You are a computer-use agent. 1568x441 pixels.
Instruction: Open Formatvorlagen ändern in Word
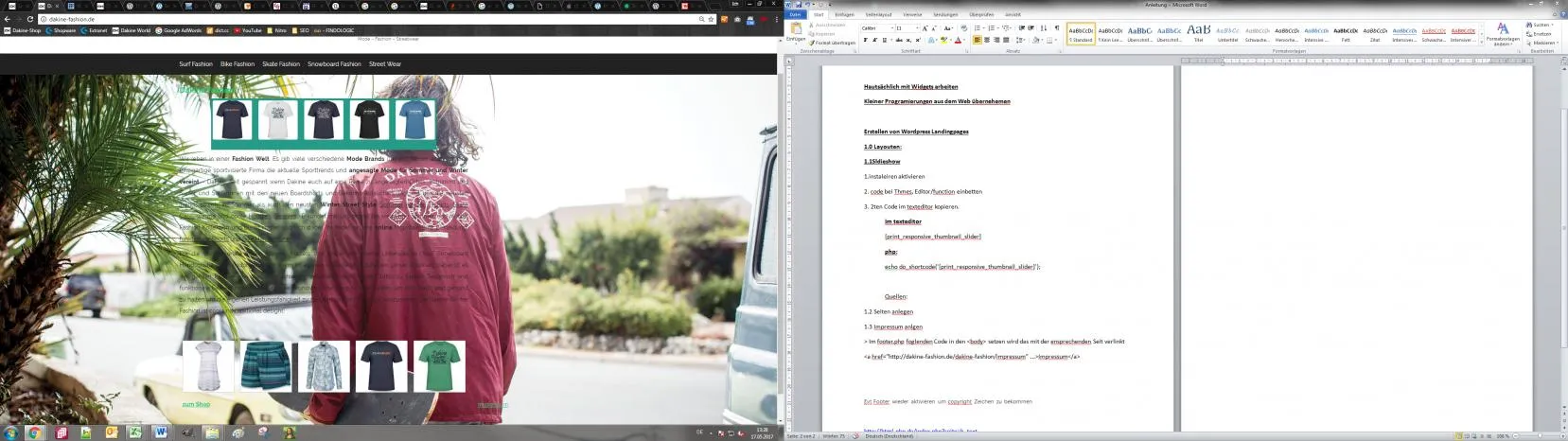coord(1502,35)
